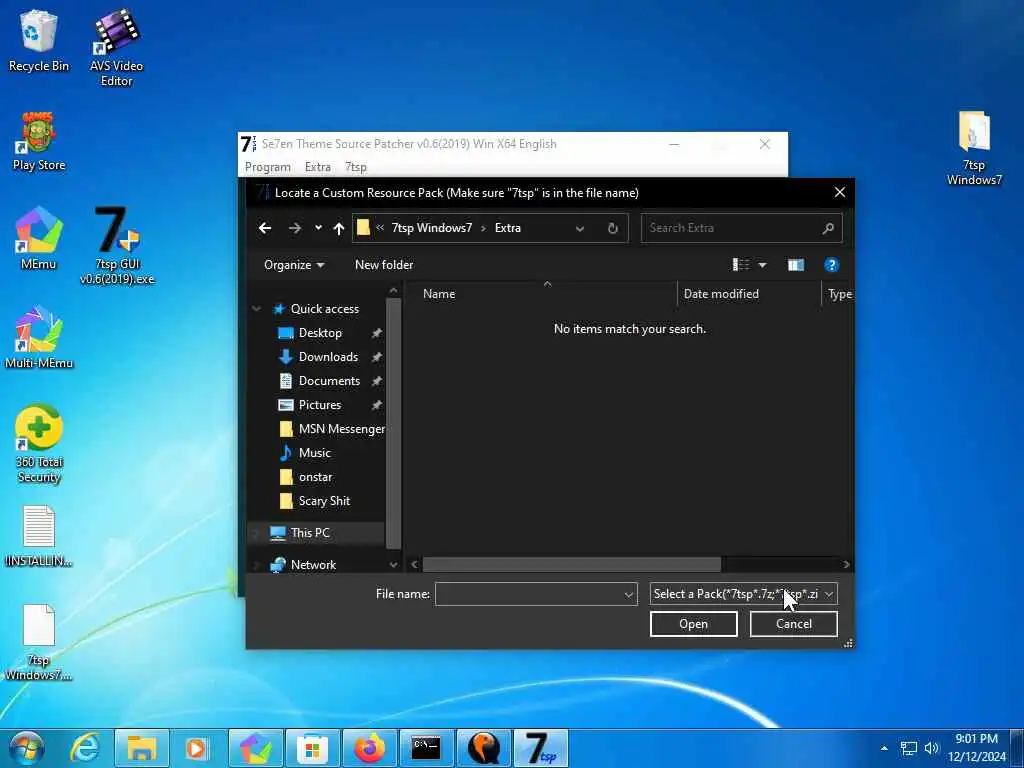Open the Program menu in 7tsp window

(268, 167)
